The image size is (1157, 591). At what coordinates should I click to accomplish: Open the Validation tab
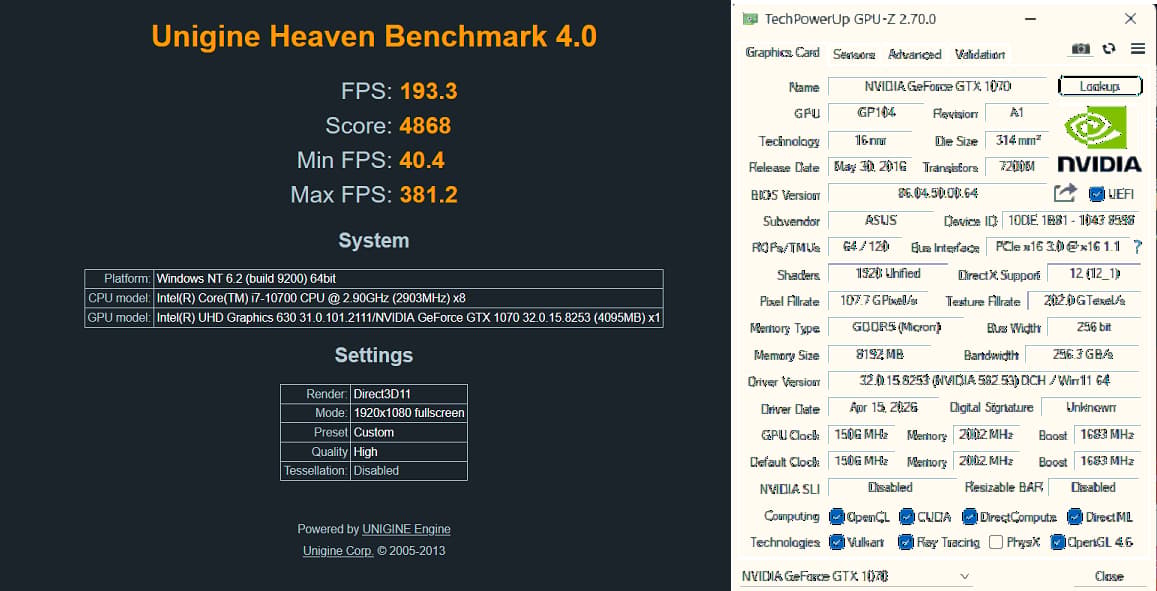[x=979, y=54]
